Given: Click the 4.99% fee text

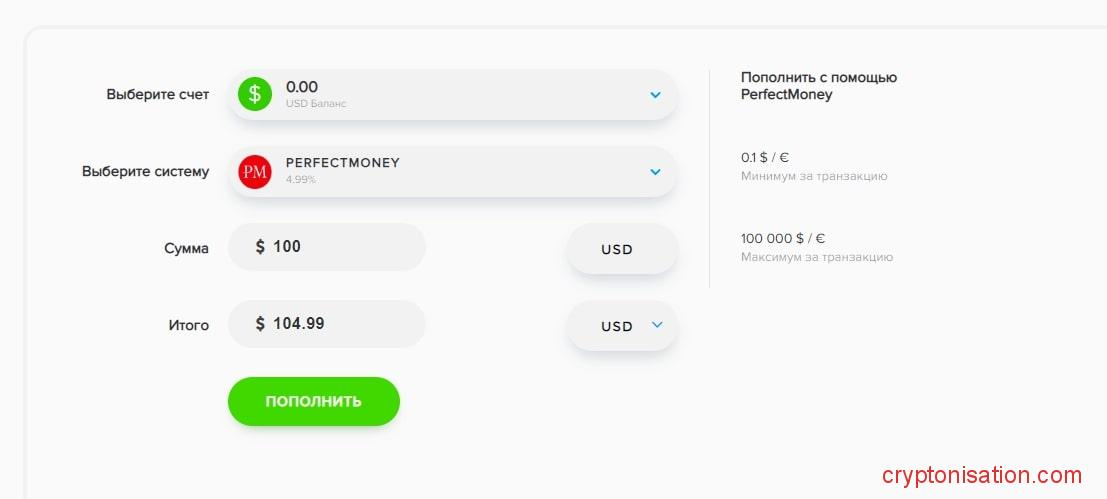Looking at the screenshot, I should pyautogui.click(x=301, y=180).
